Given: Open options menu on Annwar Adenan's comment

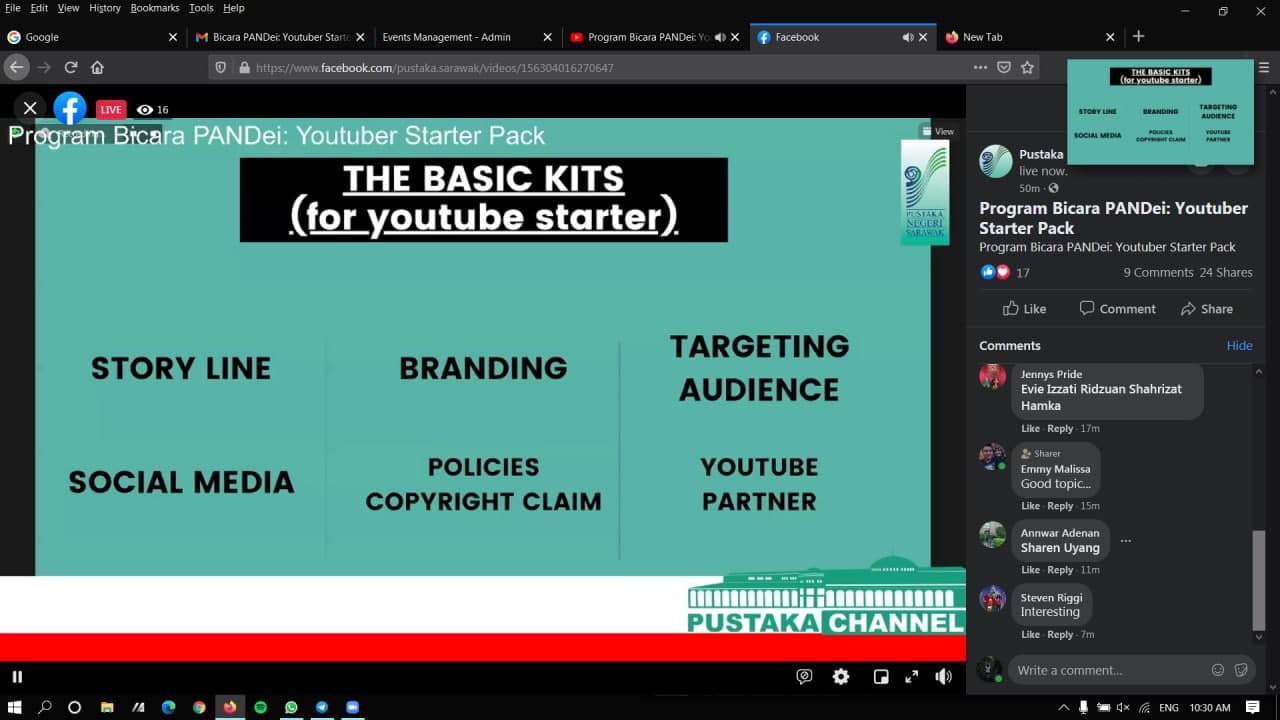Looking at the screenshot, I should (1126, 541).
